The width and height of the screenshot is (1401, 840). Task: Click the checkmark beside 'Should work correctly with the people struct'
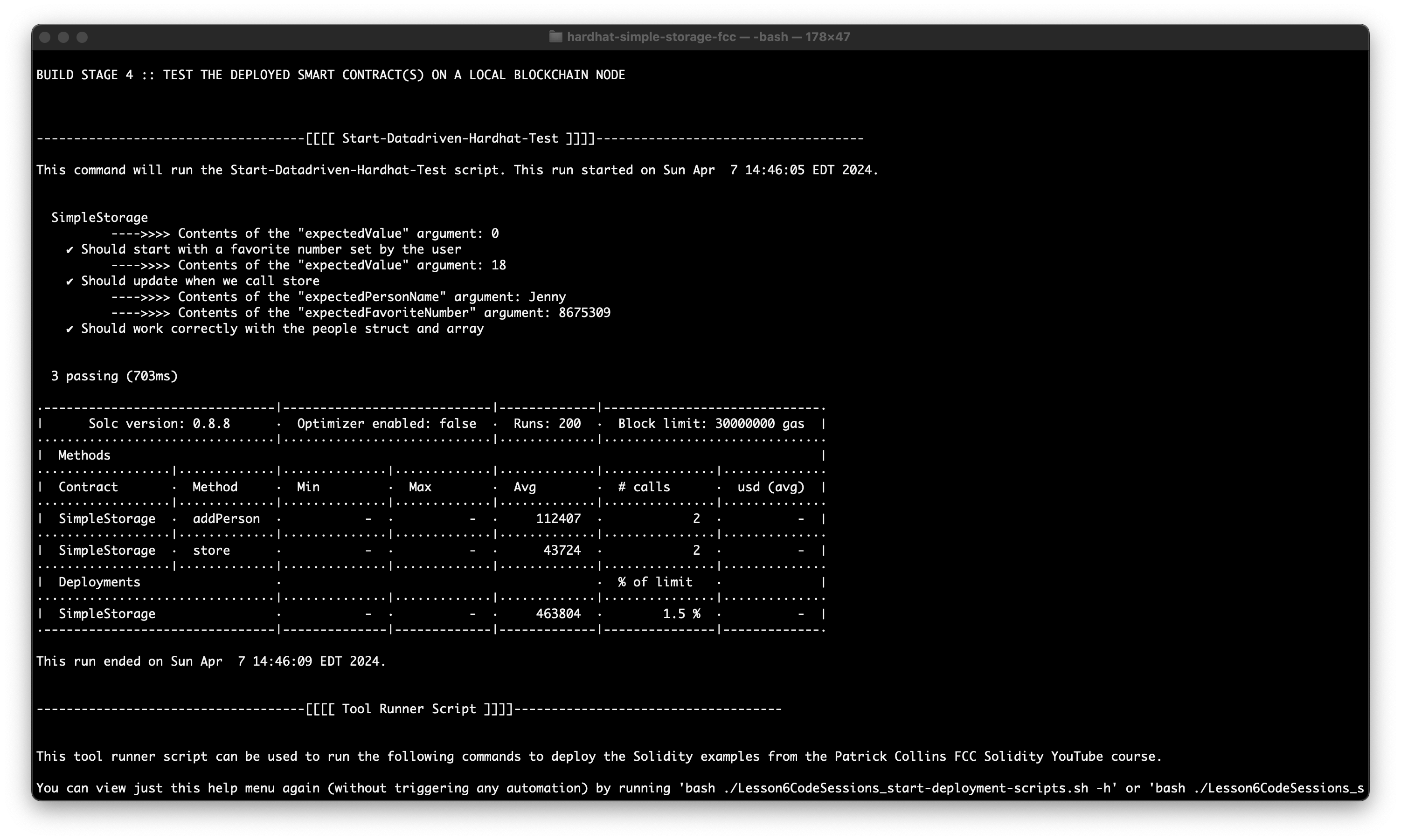(69, 329)
